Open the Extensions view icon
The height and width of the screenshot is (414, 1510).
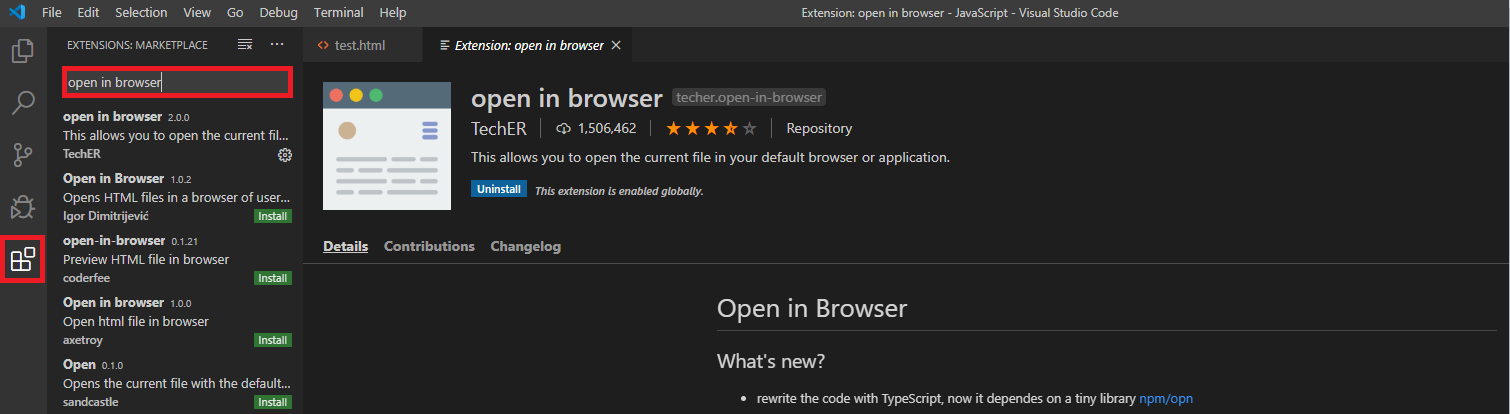tap(23, 260)
